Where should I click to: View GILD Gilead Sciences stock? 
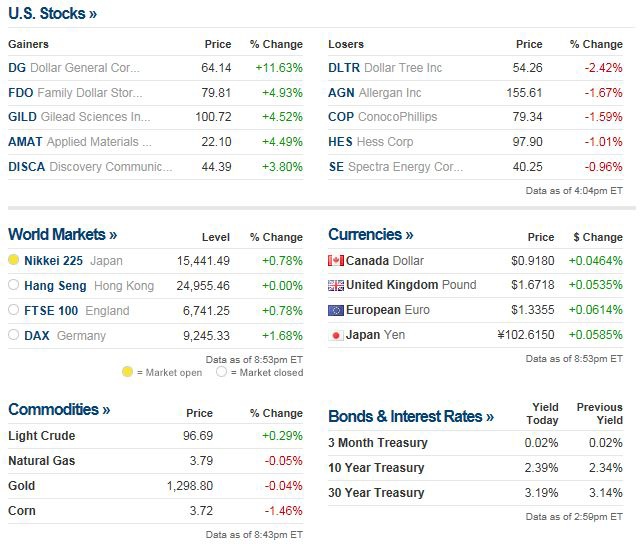[x=79, y=117]
